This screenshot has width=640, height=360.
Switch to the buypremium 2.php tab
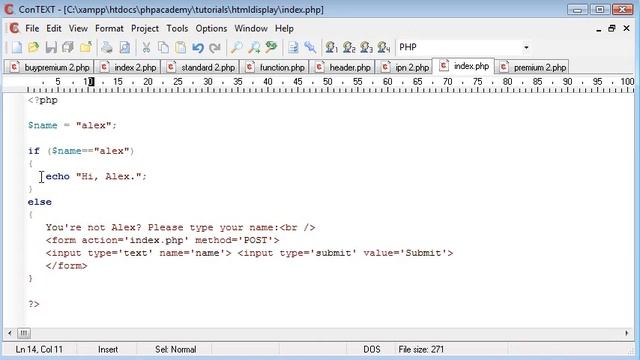(49, 67)
